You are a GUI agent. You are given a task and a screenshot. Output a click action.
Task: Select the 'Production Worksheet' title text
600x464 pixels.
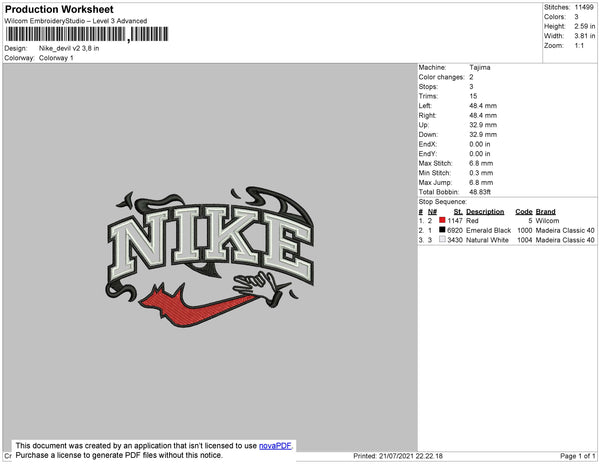[59, 9]
